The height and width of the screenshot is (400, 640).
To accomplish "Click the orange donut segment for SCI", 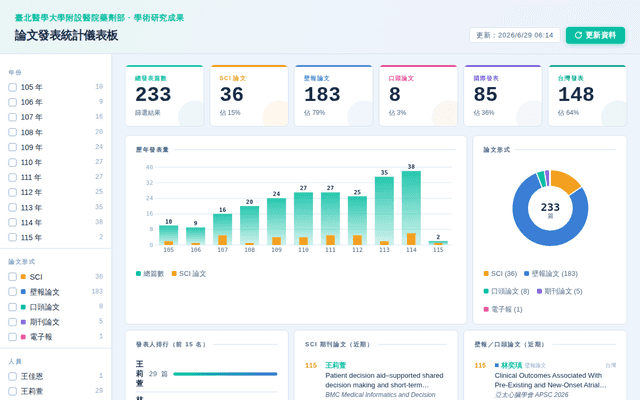I will point(567,180).
